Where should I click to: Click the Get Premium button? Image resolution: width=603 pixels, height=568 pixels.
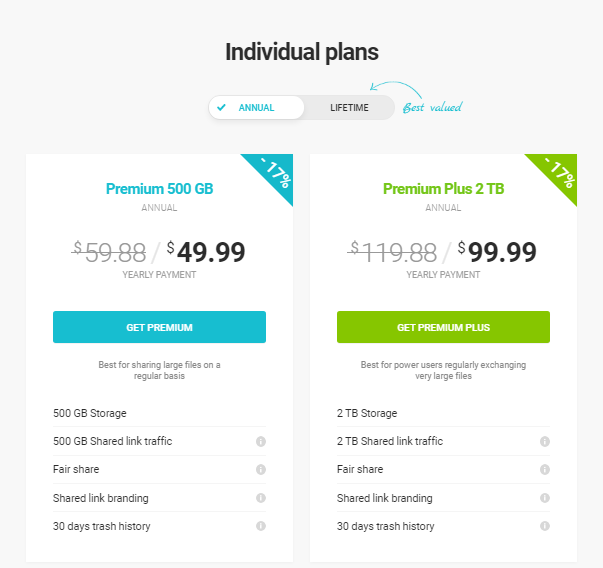click(159, 327)
